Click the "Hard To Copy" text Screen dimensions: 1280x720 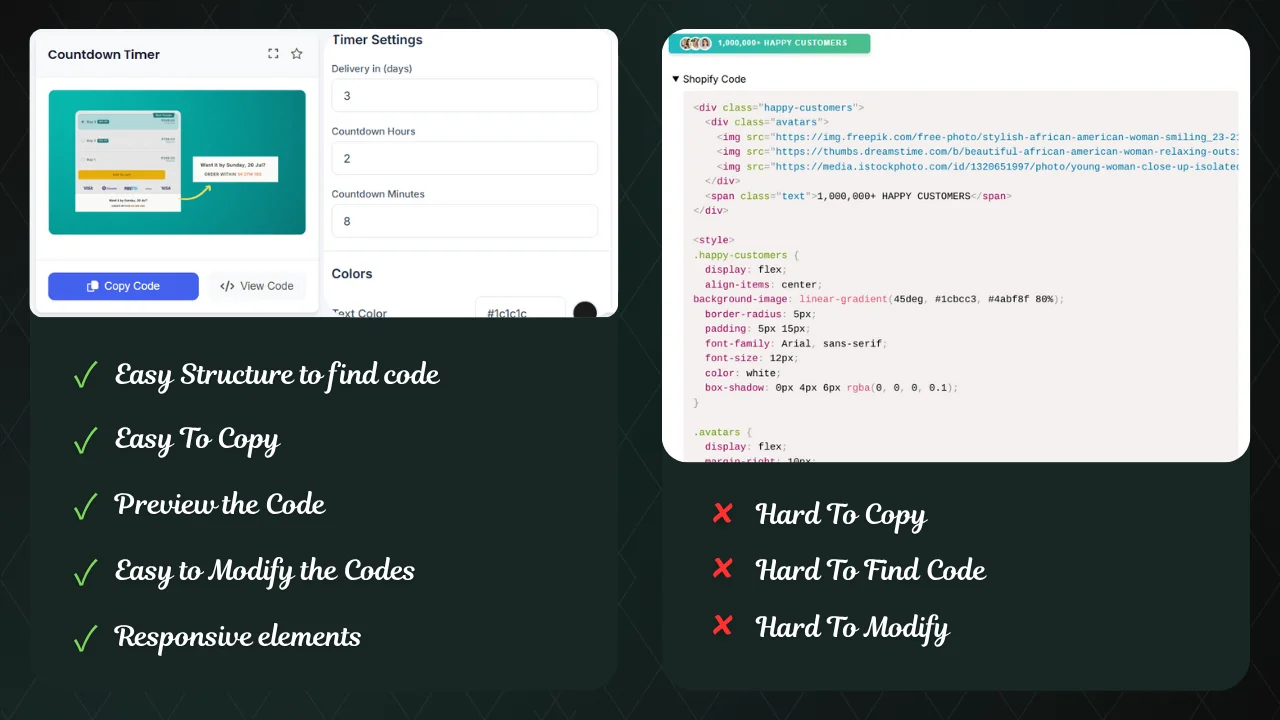pyautogui.click(x=841, y=515)
